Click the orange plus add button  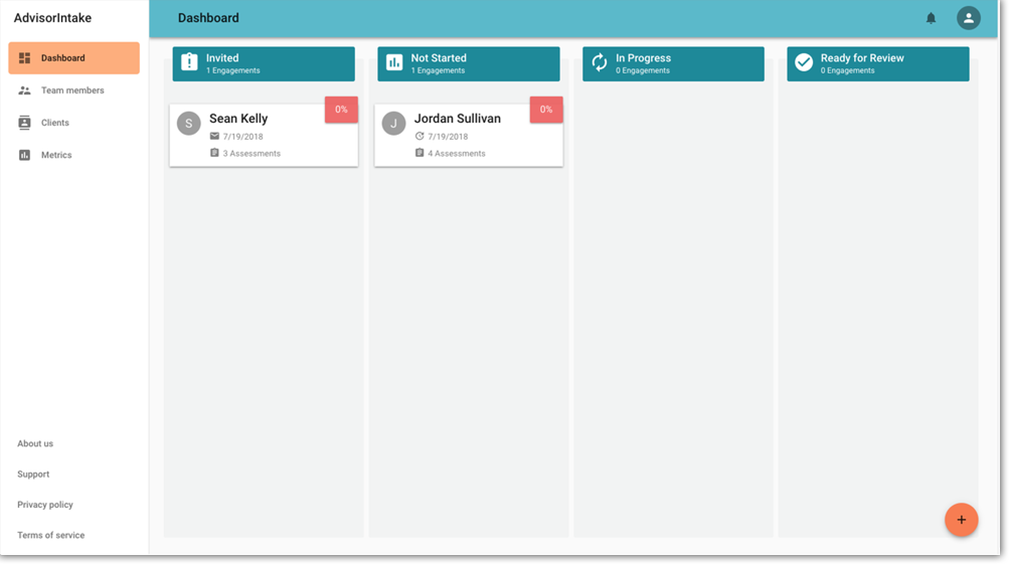coord(961,520)
